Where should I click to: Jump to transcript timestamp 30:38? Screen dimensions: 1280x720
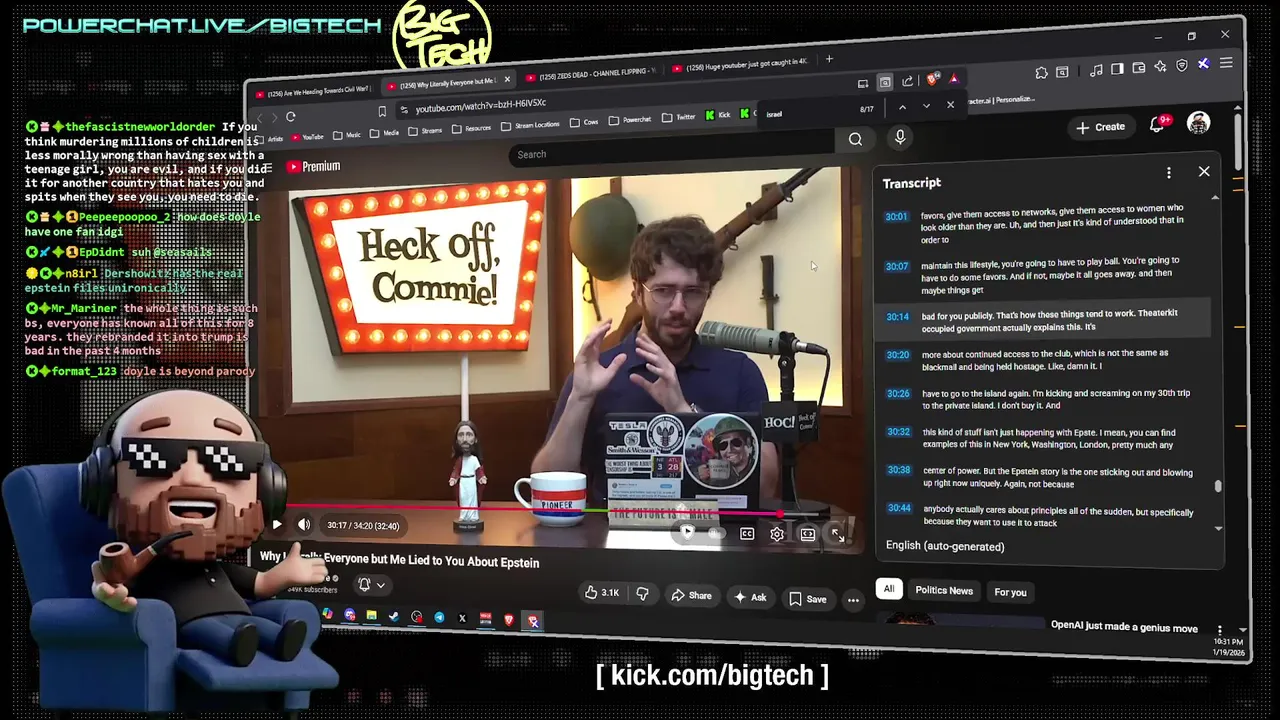click(898, 470)
